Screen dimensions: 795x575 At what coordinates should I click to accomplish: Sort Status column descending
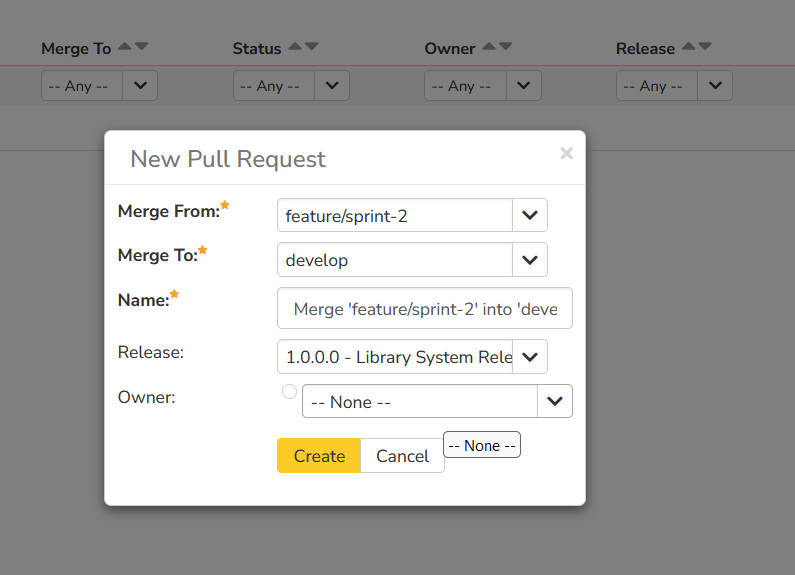[x=312, y=46]
